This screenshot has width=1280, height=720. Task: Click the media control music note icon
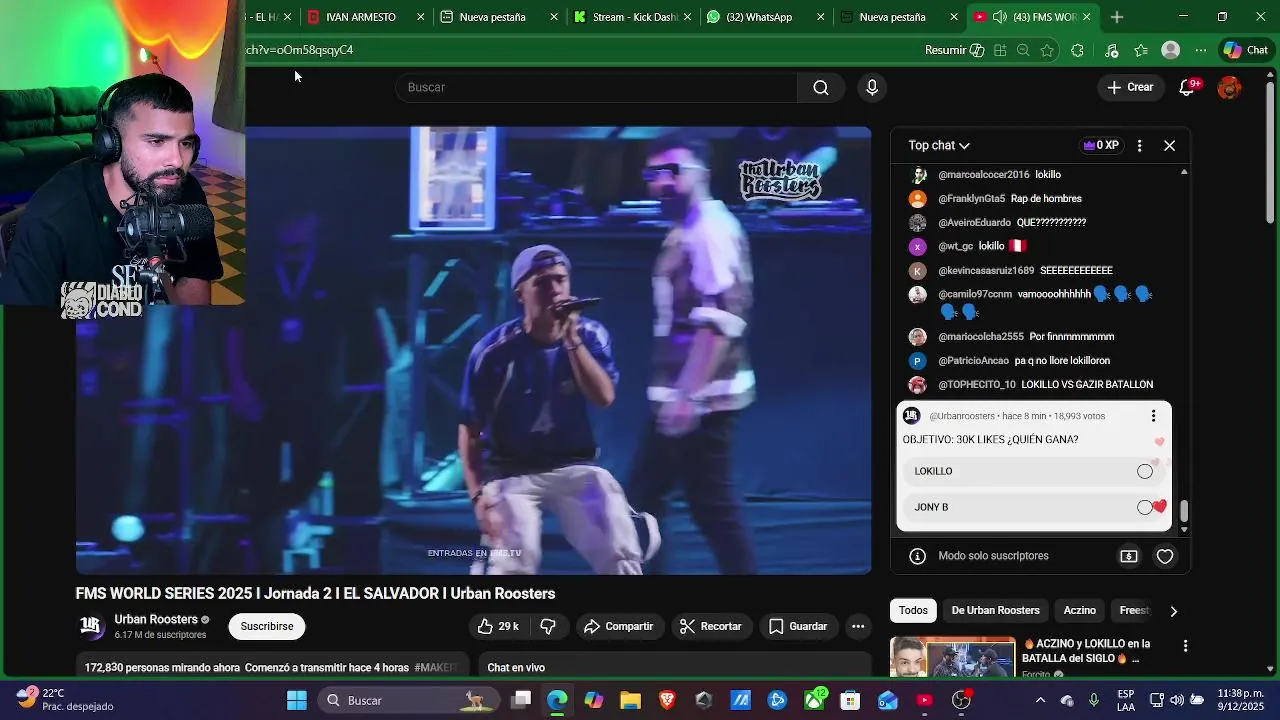coord(1111,50)
